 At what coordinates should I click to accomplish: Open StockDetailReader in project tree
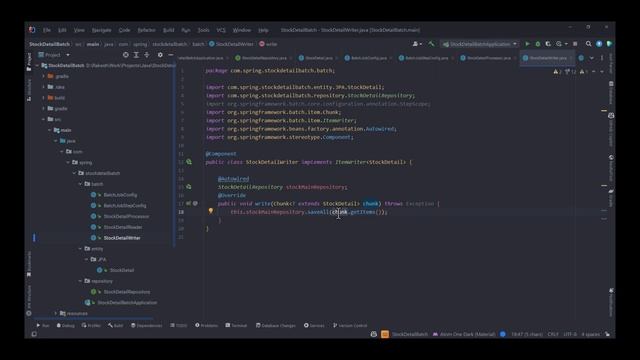point(123,227)
